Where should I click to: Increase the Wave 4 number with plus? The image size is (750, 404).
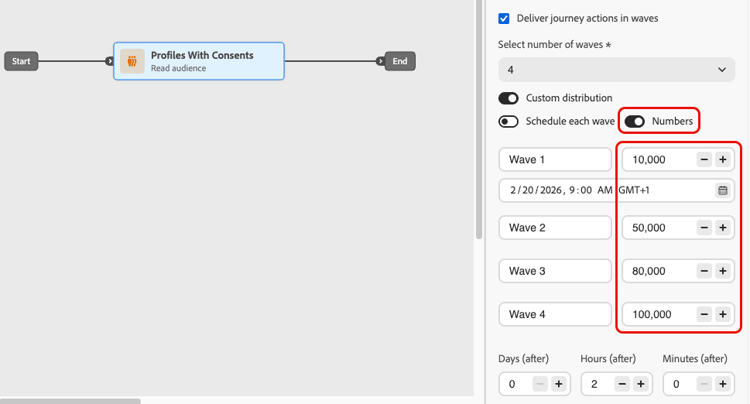click(723, 314)
